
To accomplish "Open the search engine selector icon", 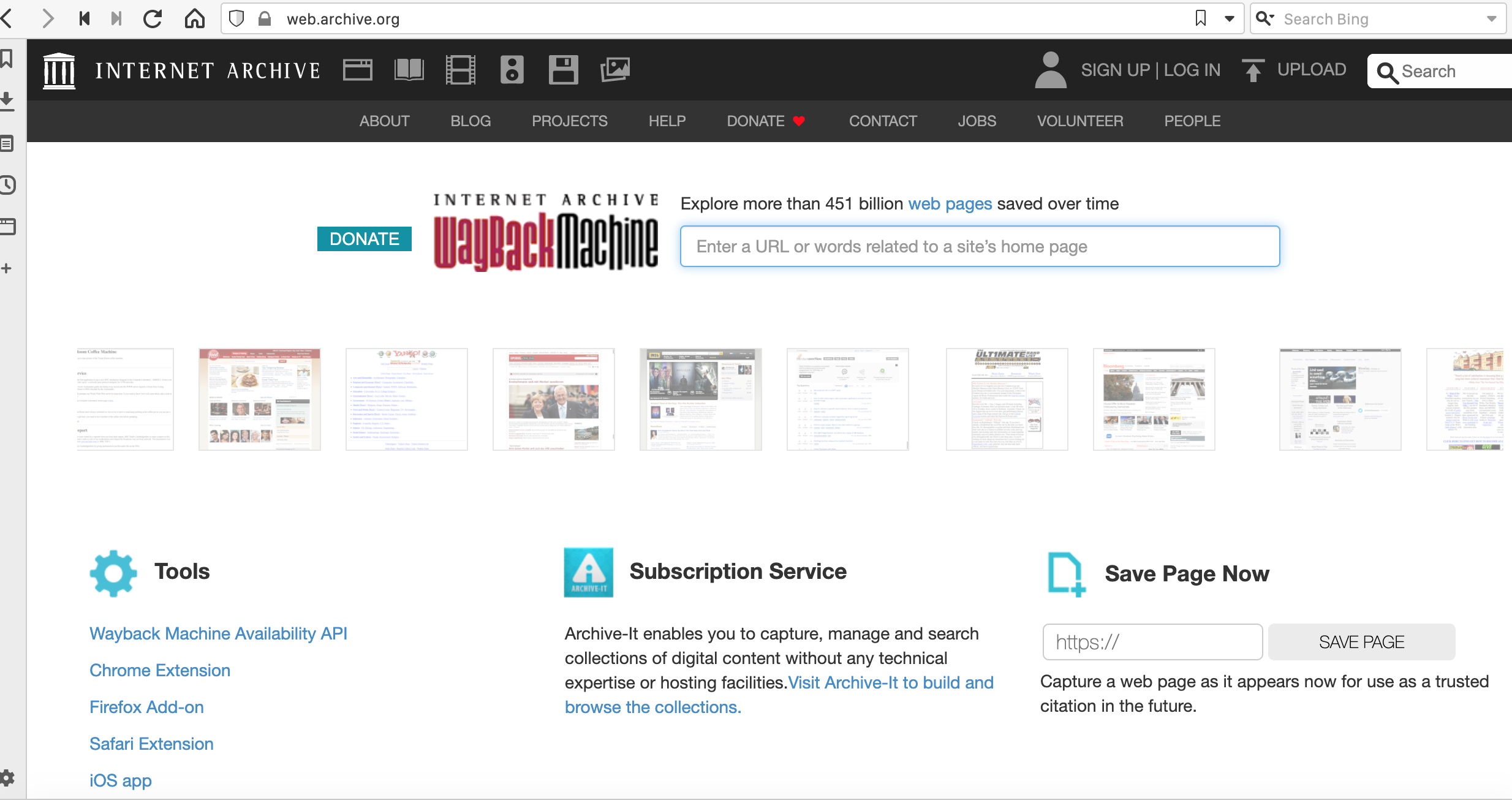I will pos(1265,18).
